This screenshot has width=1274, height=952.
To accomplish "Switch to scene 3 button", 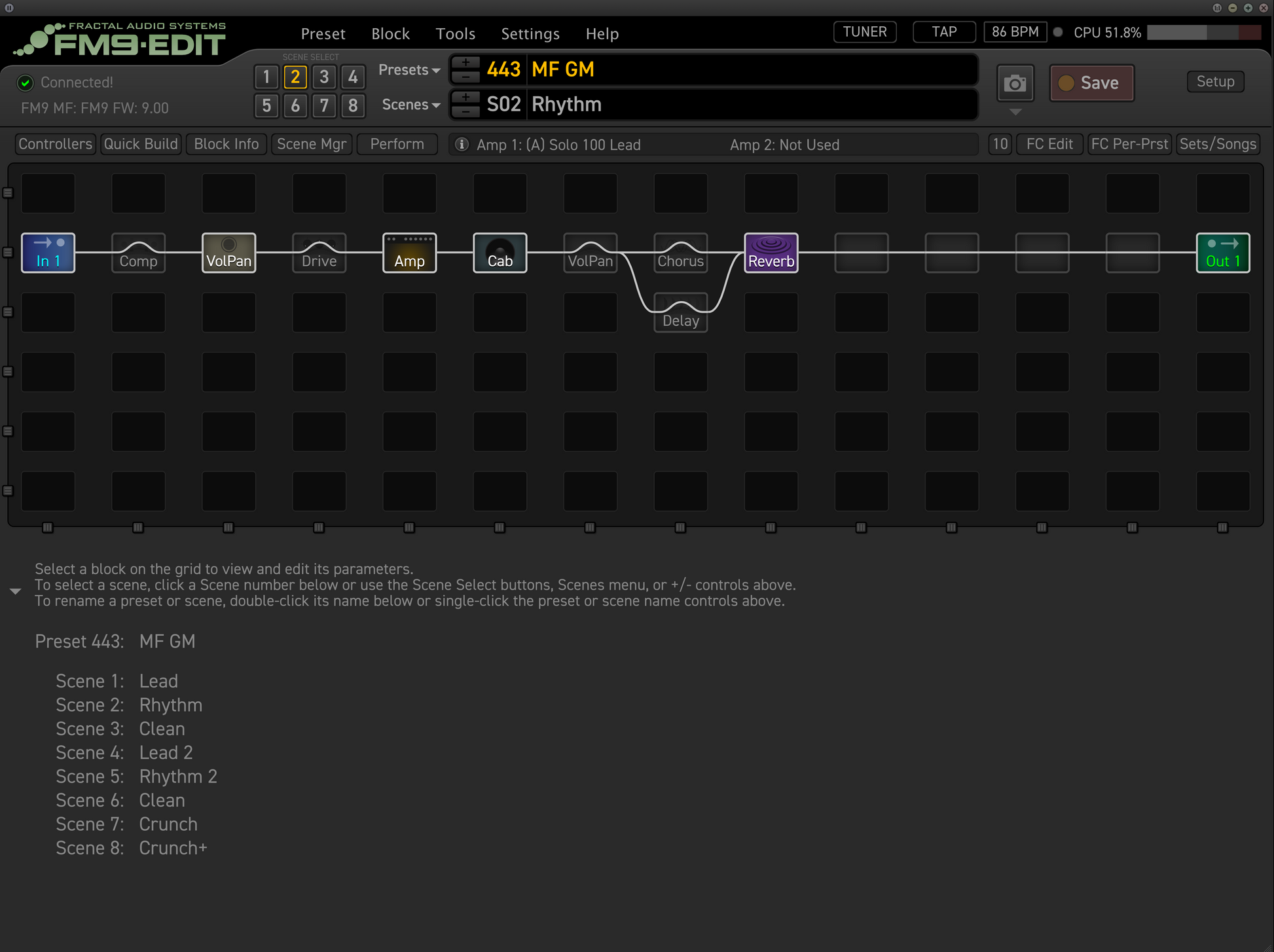I will (x=324, y=77).
